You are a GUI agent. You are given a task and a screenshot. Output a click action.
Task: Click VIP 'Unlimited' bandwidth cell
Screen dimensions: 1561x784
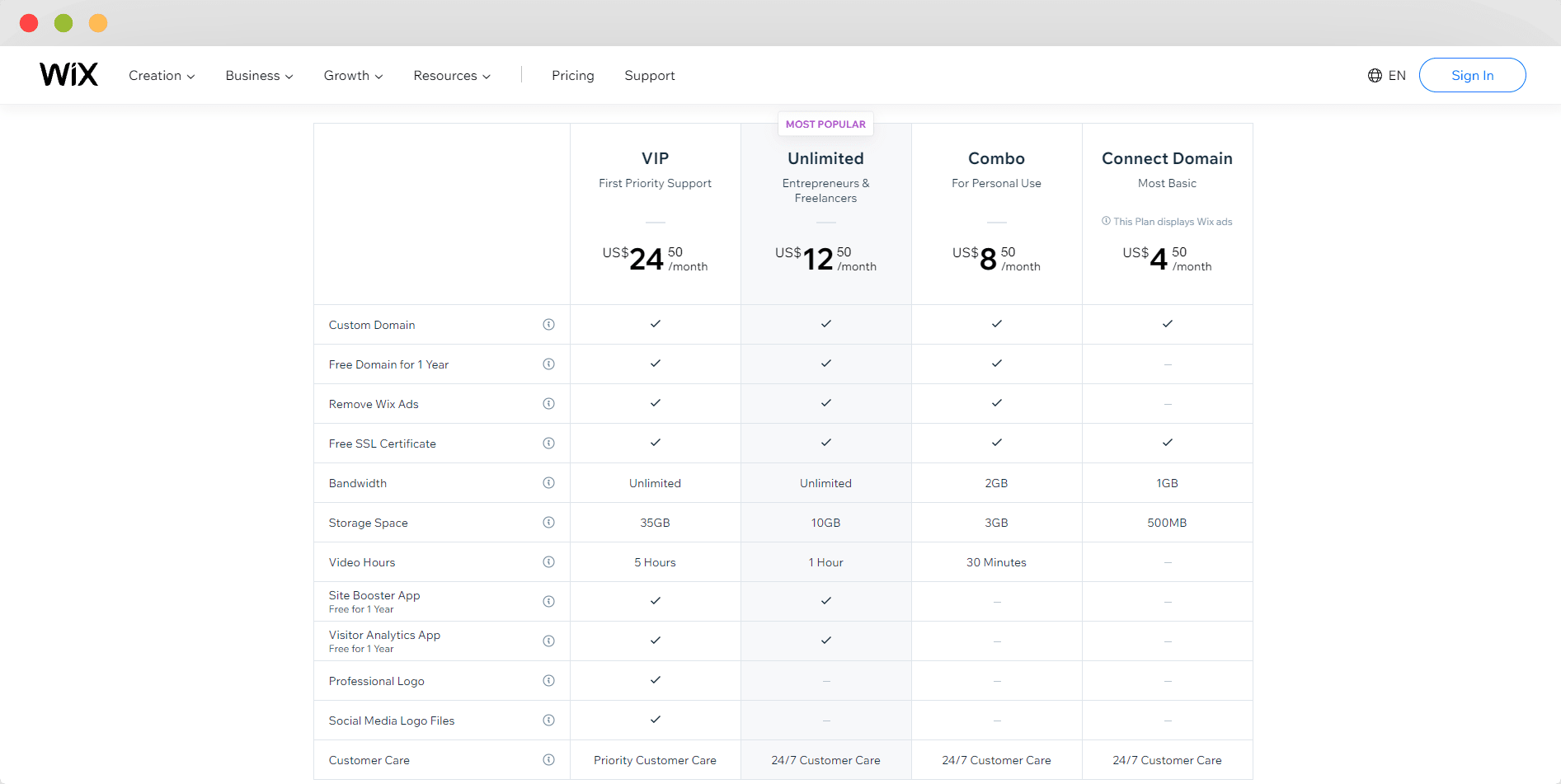656,483
